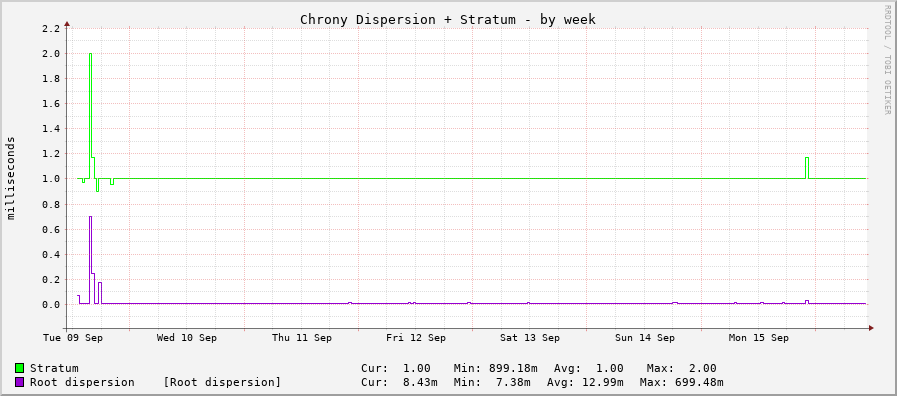Click the chart title 'Chrony Dispersion + Stratum - by week'
Screen dimensions: 897x396
pyautogui.click(x=448, y=19)
